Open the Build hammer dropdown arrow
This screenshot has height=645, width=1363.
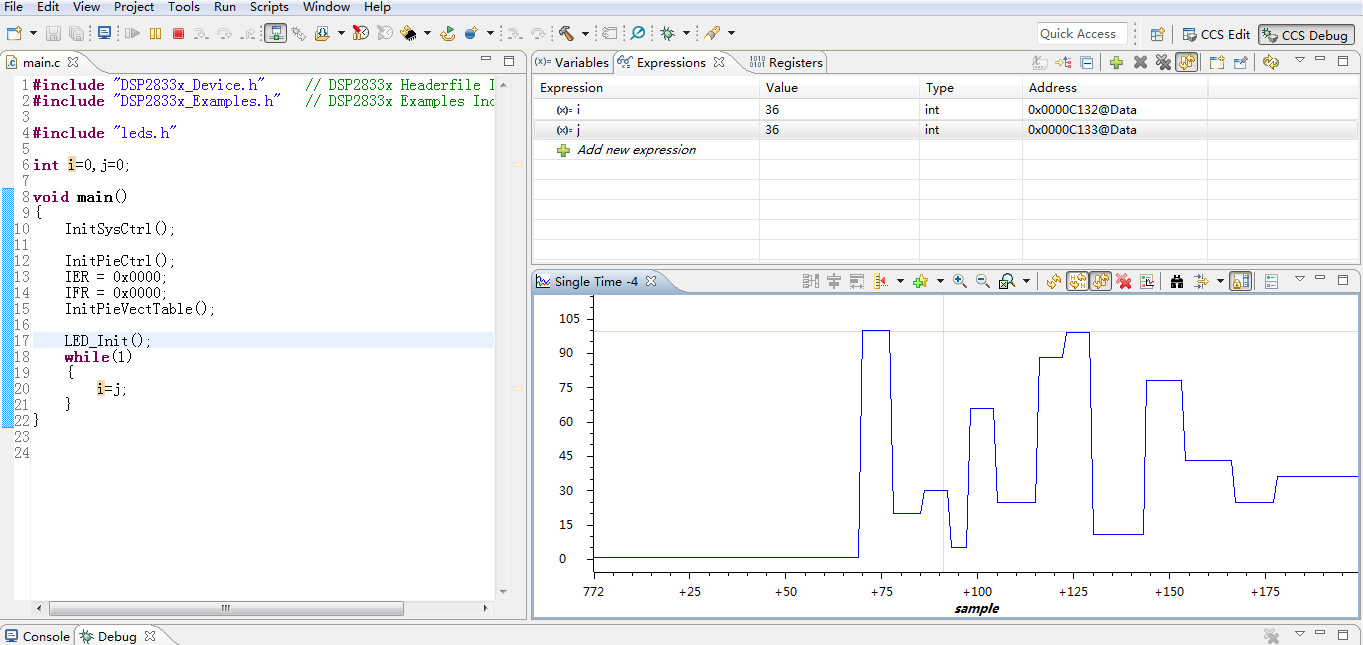(585, 33)
